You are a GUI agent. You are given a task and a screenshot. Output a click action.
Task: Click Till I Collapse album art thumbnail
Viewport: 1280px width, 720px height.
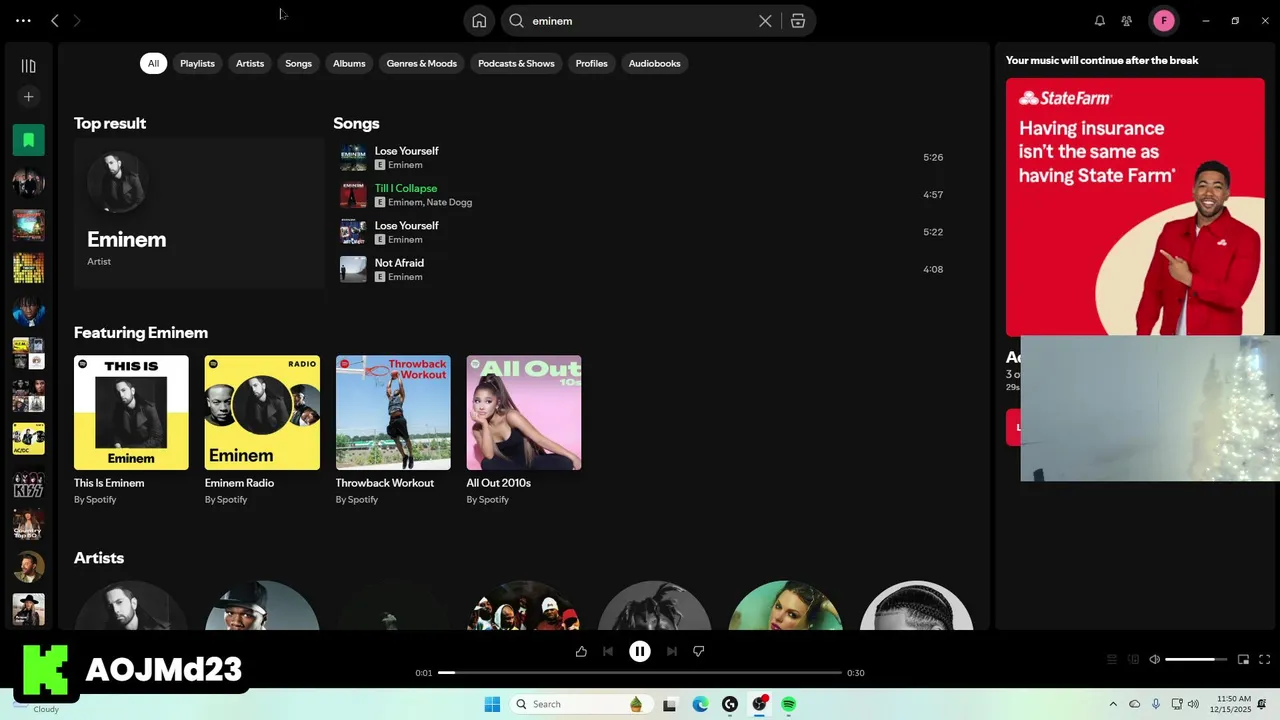(353, 195)
